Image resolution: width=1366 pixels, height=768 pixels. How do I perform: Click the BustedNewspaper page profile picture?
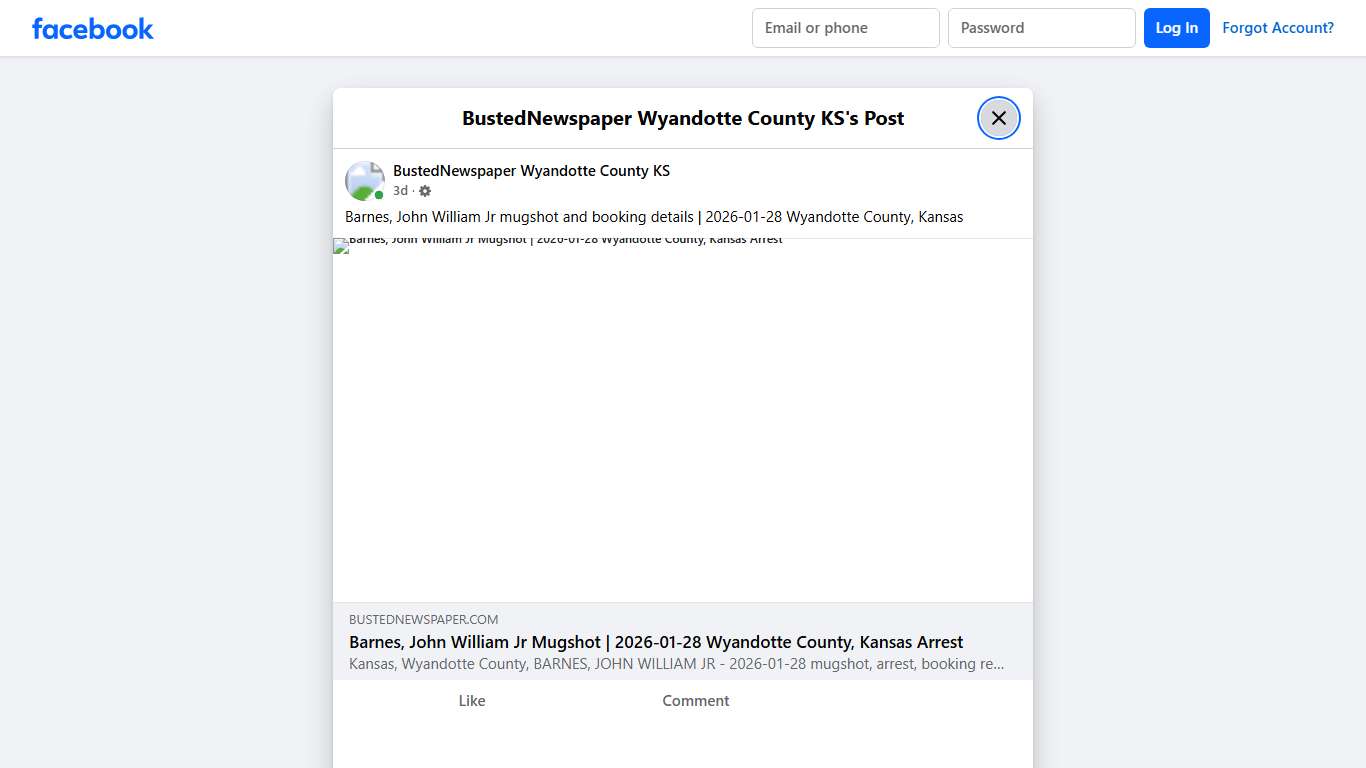[364, 180]
